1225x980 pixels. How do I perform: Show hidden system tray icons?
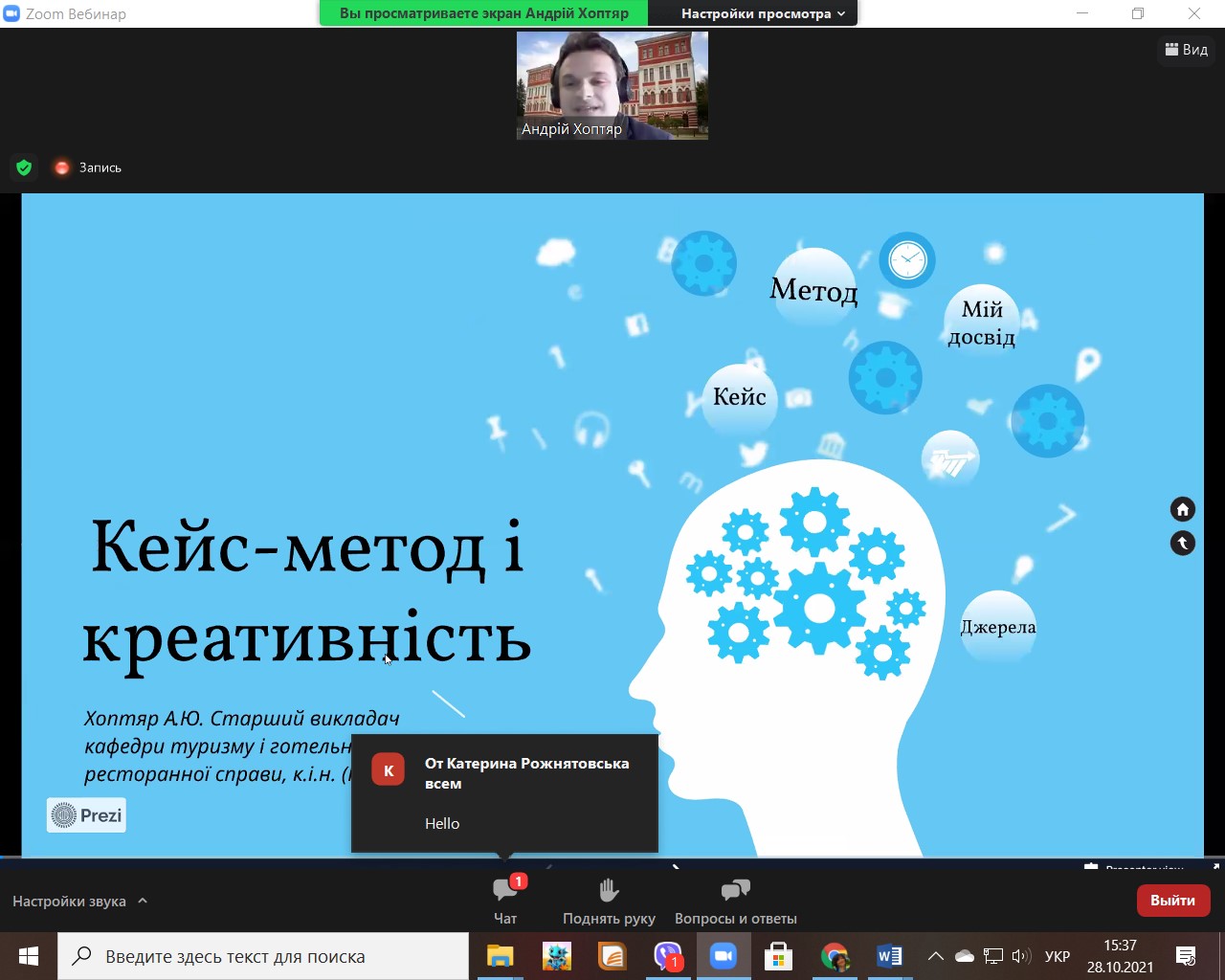[x=936, y=956]
